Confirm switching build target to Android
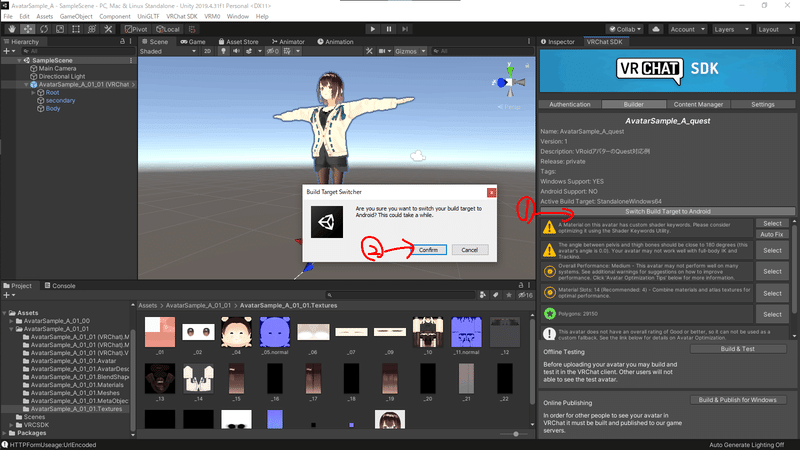800x450 pixels. click(428, 249)
